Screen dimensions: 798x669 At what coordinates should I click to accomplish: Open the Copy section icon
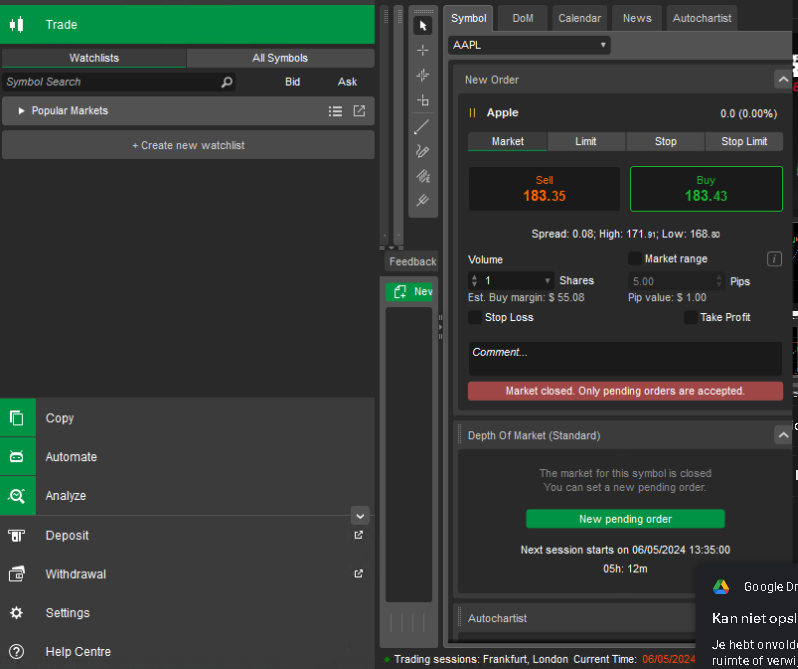[x=17, y=418]
